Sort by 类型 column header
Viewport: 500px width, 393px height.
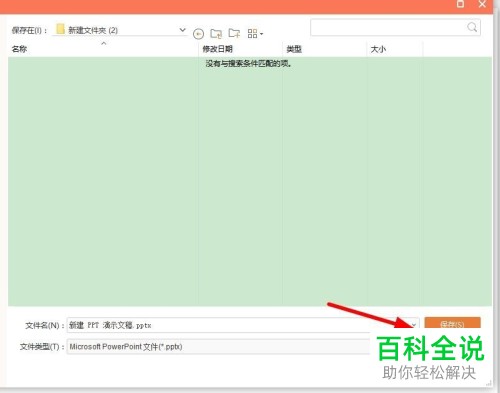294,49
